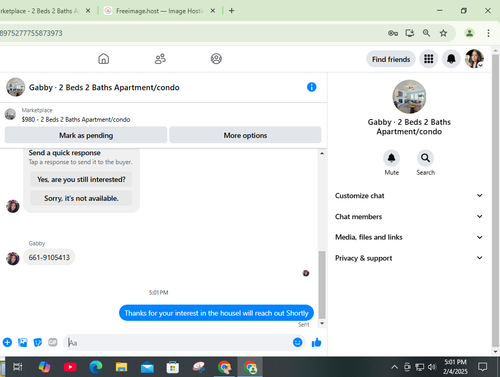Viewport: 500px width, 377px height.
Task: Click the chat scroll down arrow
Action: pos(322,323)
